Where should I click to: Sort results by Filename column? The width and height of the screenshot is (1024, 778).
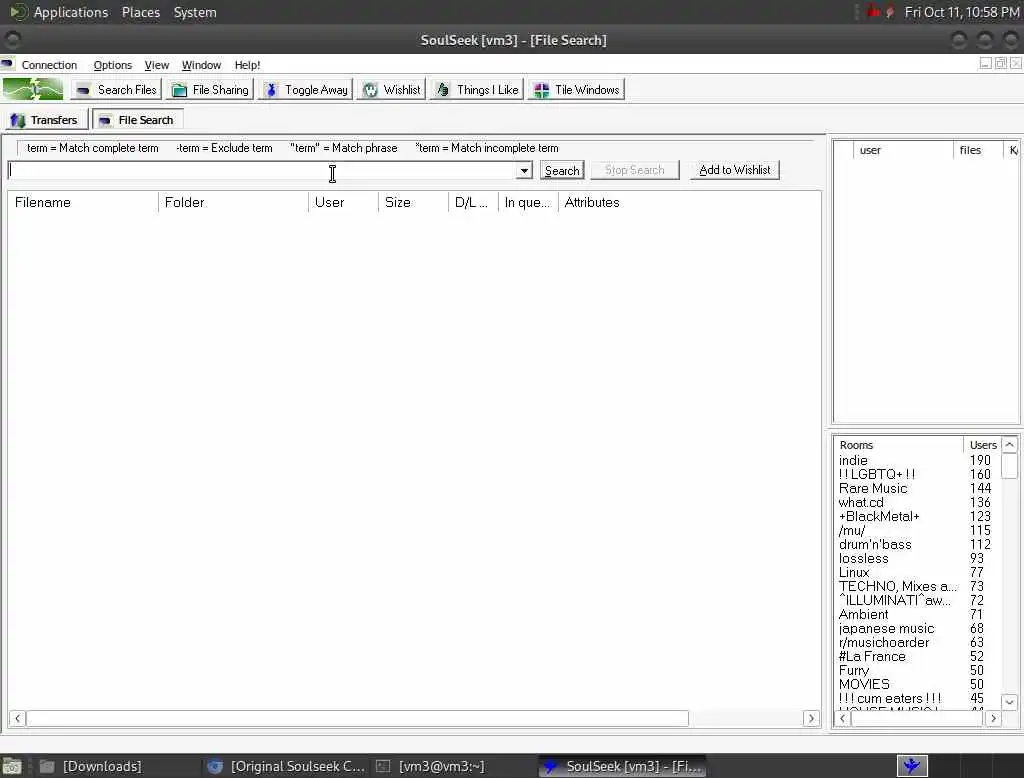coord(82,203)
